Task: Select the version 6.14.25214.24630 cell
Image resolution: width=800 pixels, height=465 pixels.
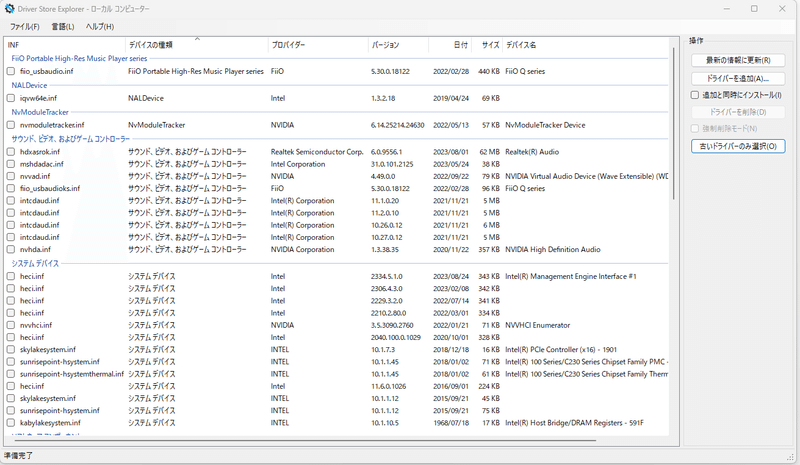Action: pos(397,125)
